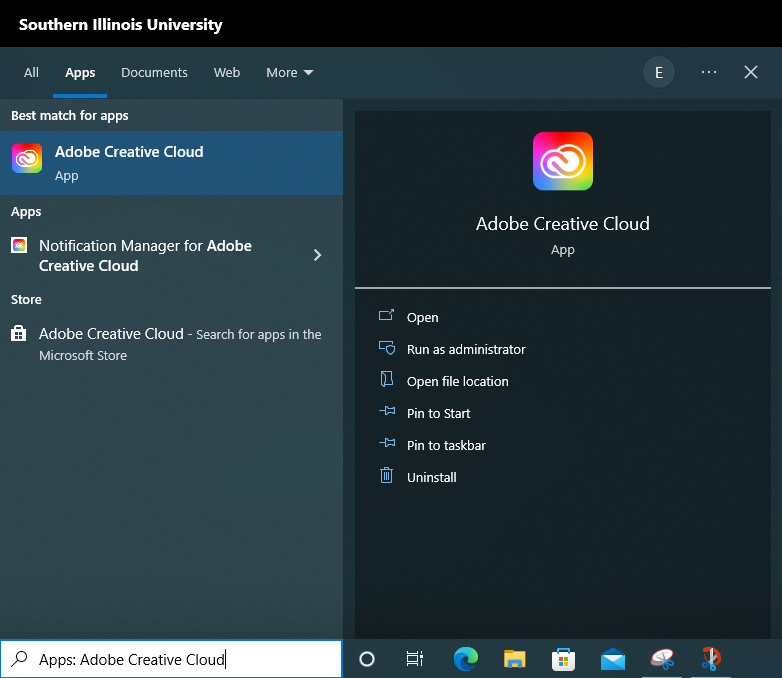Click the search magnifier icon in search box
Screen dimensions: 782x678
(19, 659)
